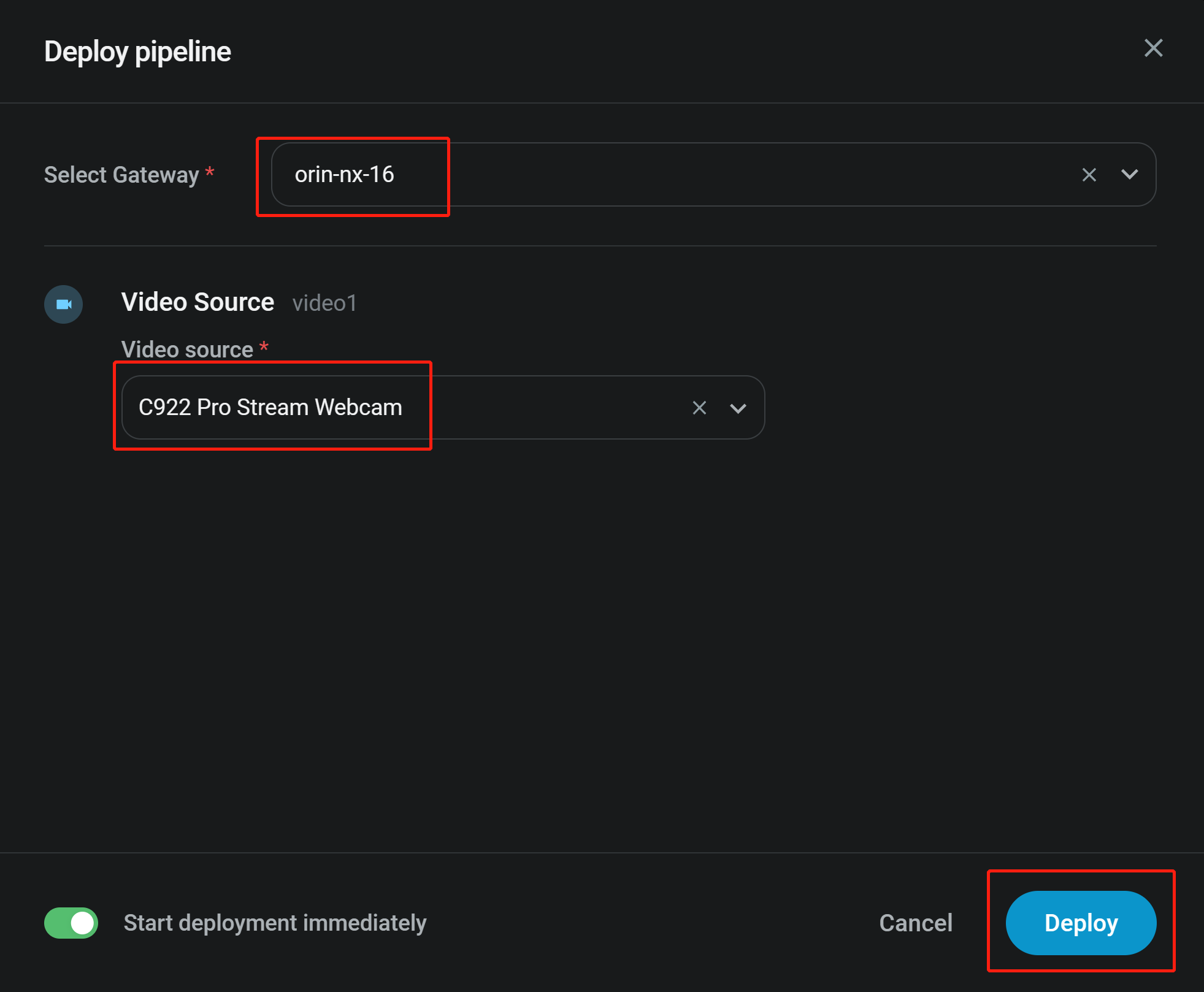Screen dimensions: 1204x992
Task: Click the Video Source heading
Action: (197, 302)
